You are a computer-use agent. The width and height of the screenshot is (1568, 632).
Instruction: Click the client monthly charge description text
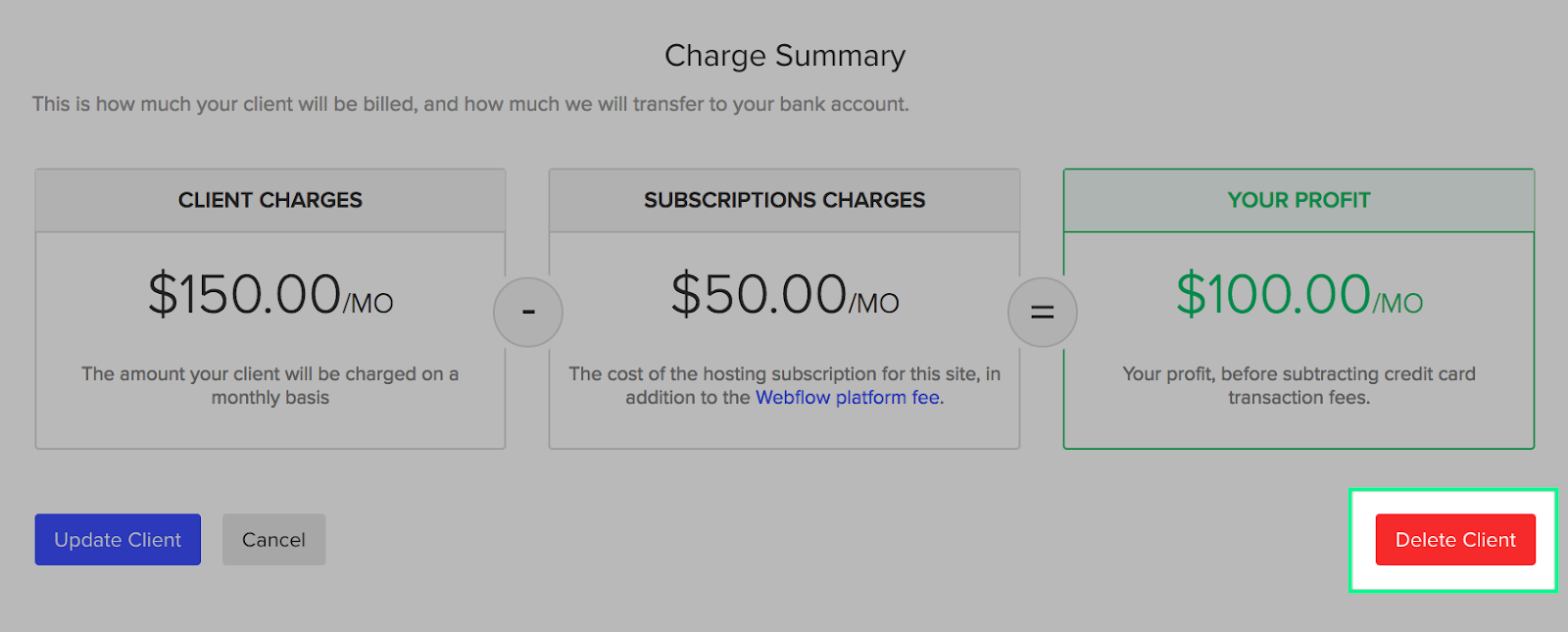pos(270,385)
